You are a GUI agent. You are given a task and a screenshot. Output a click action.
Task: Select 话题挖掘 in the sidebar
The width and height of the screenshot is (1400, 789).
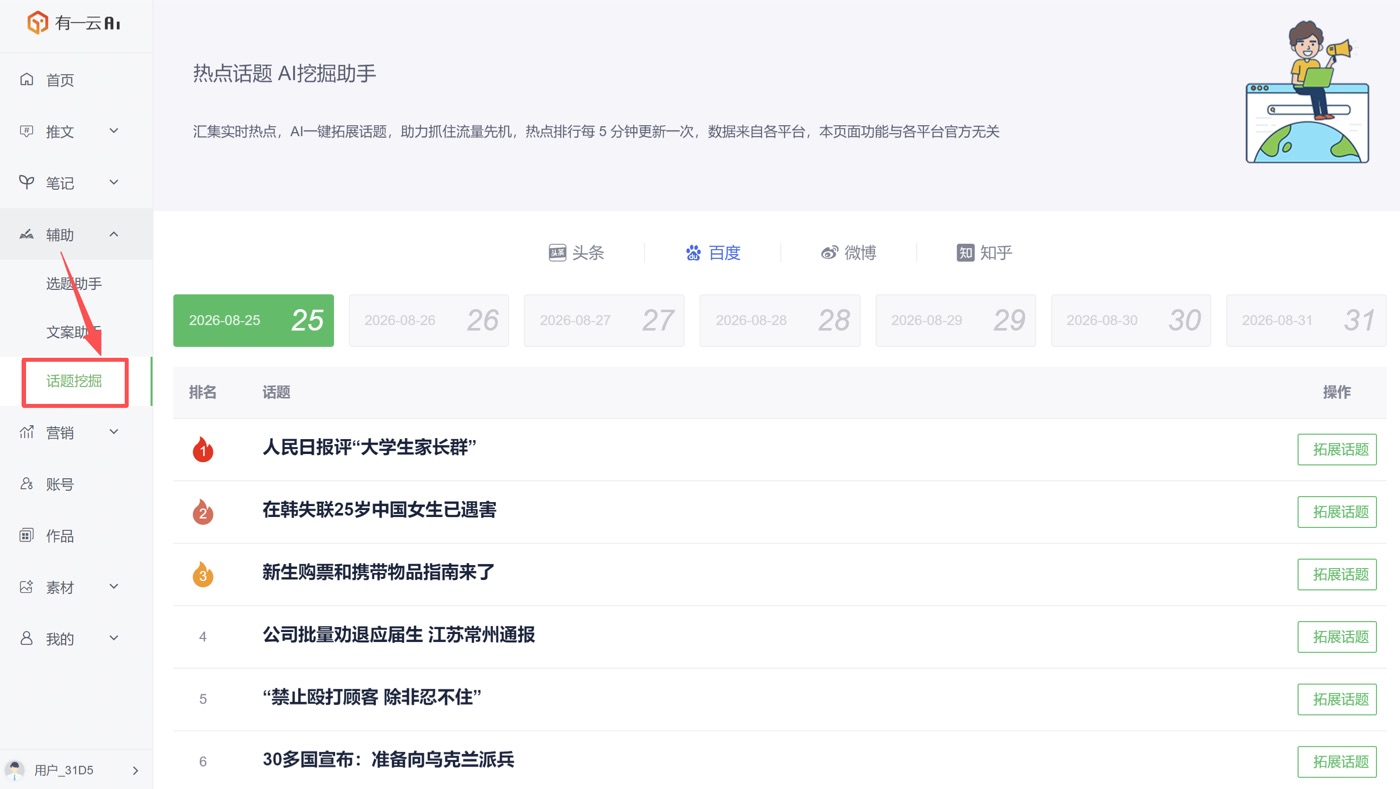76,381
